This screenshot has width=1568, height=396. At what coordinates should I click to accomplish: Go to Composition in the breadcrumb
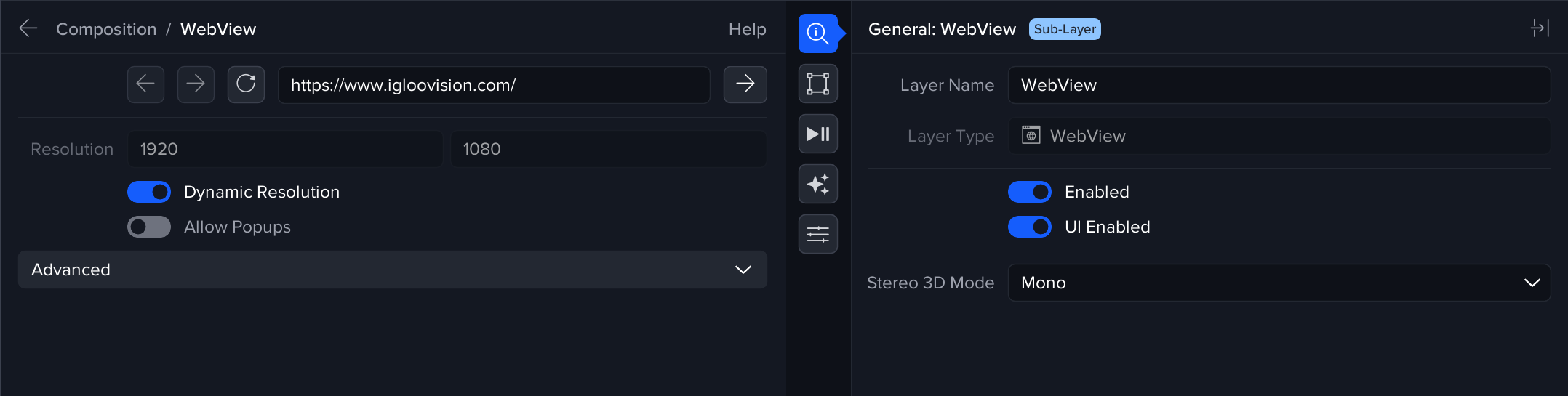point(106,29)
